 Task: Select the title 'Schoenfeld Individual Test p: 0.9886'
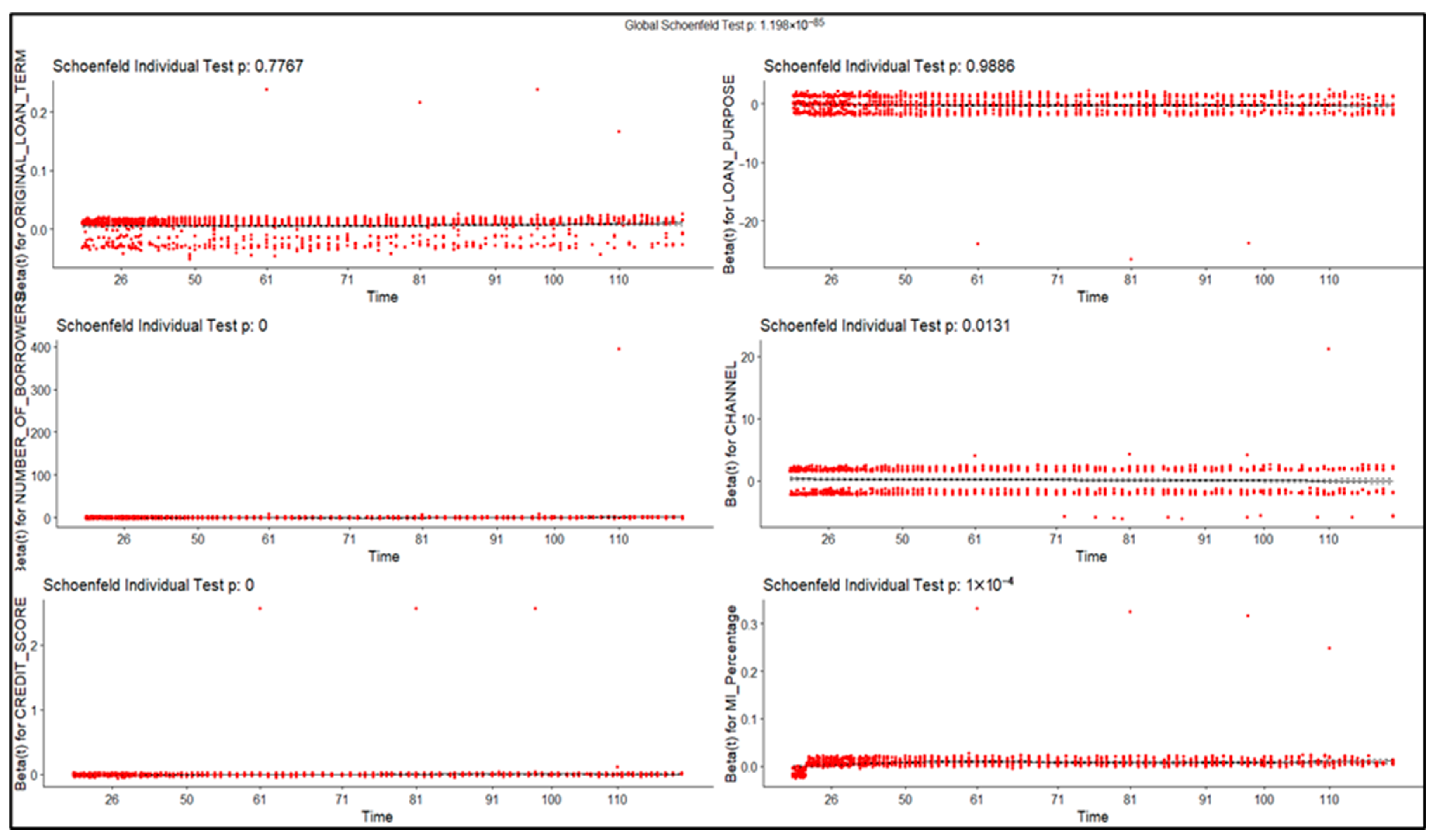(x=889, y=66)
